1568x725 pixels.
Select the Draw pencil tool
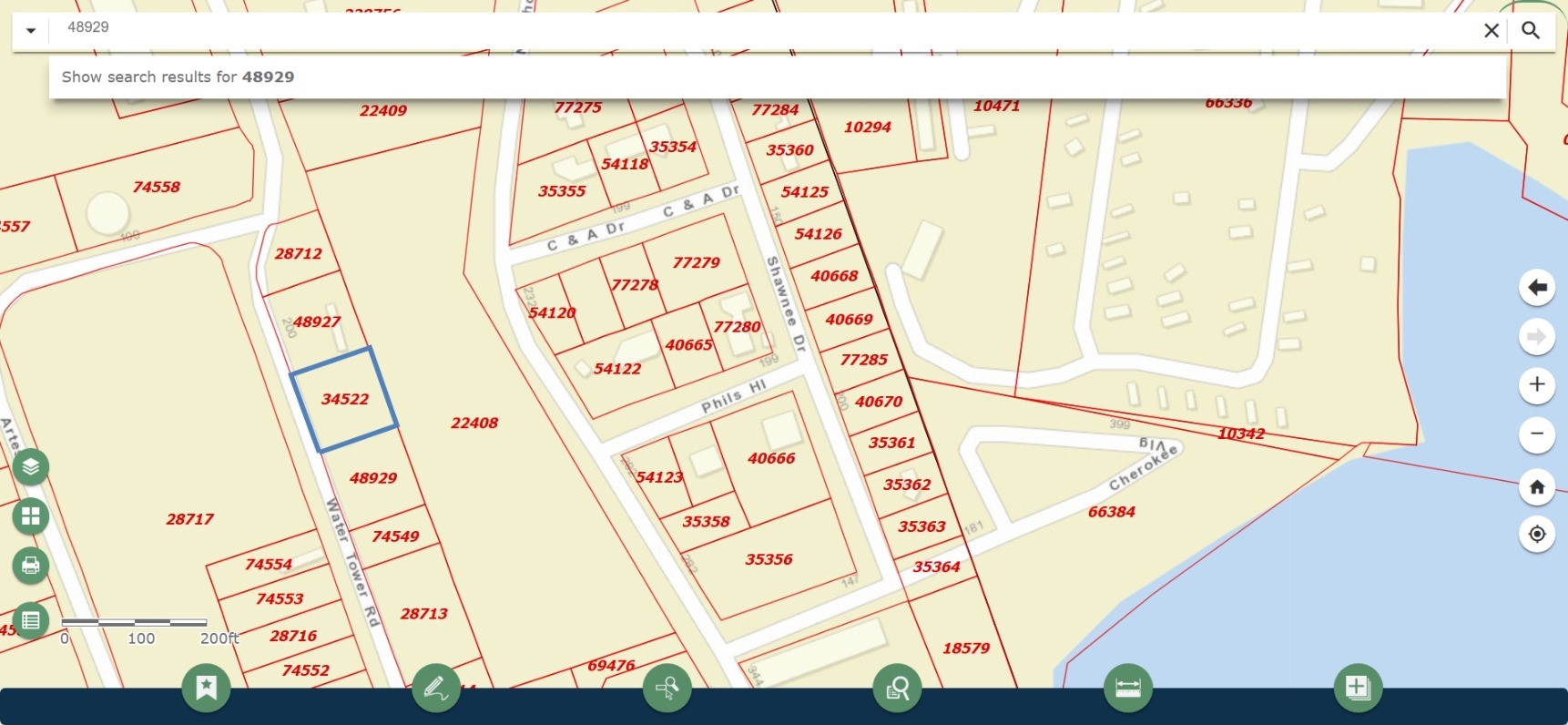pos(436,688)
